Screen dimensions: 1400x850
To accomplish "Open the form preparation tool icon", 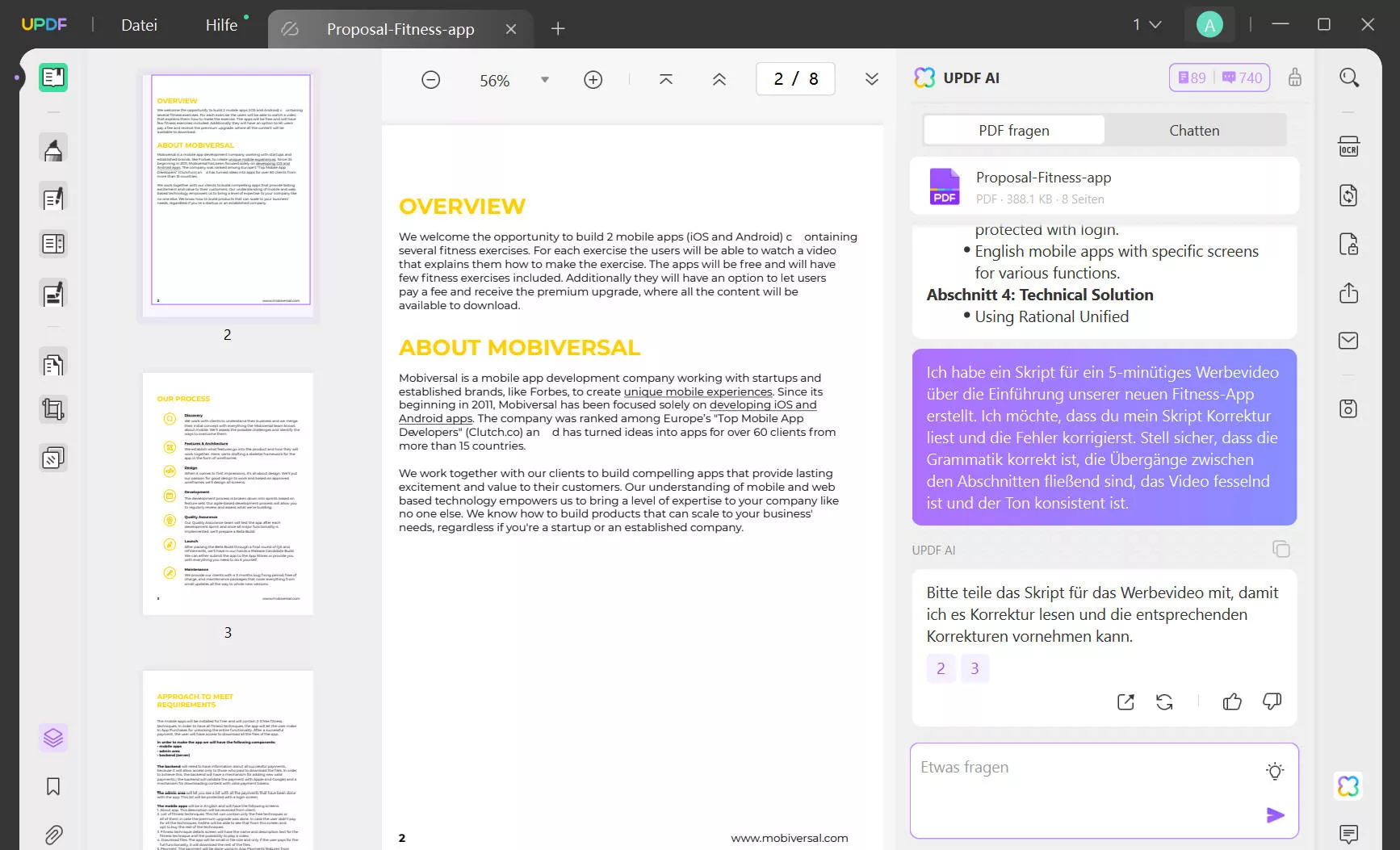I will point(53,244).
